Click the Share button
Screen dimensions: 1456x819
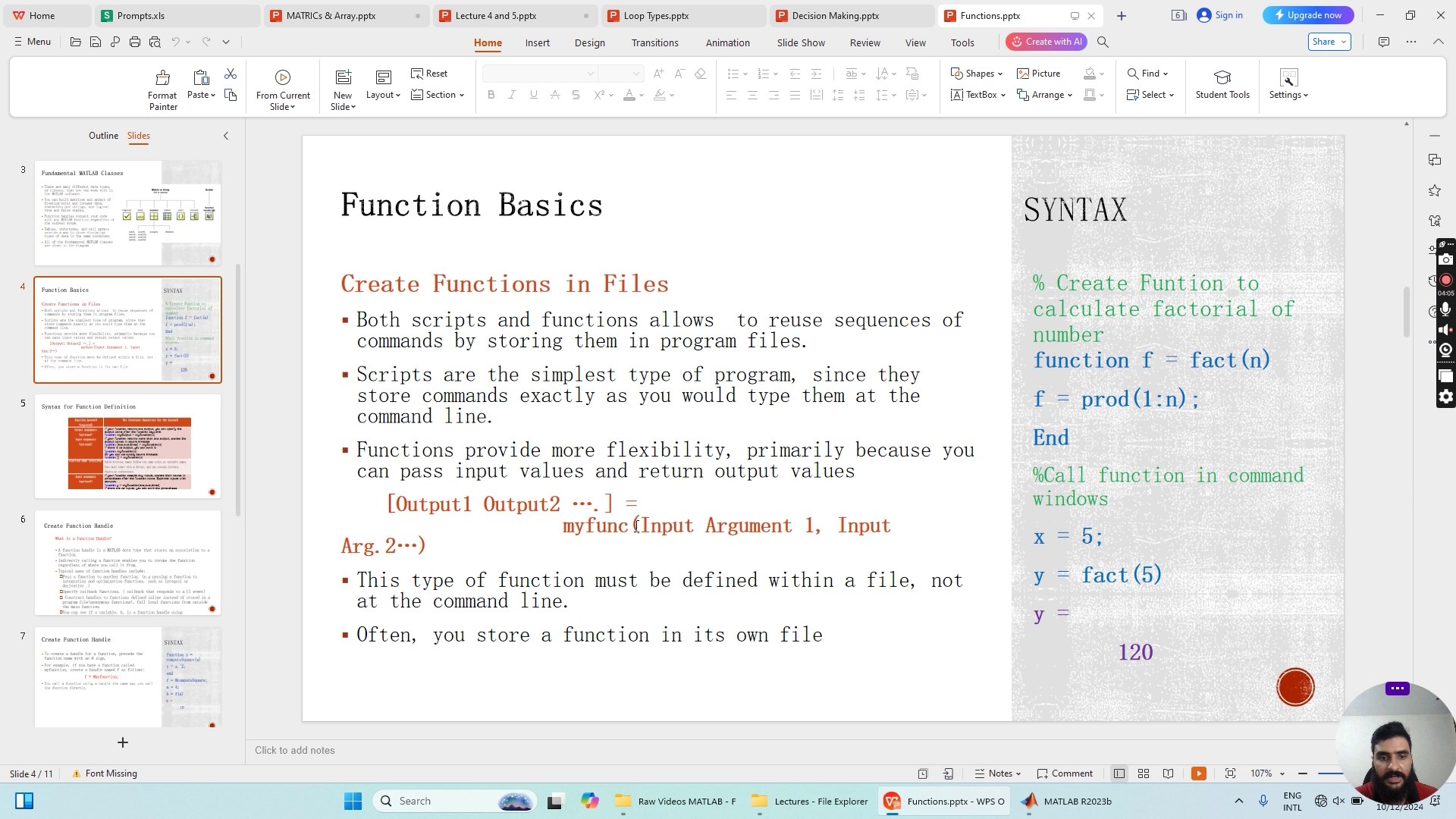click(1329, 42)
